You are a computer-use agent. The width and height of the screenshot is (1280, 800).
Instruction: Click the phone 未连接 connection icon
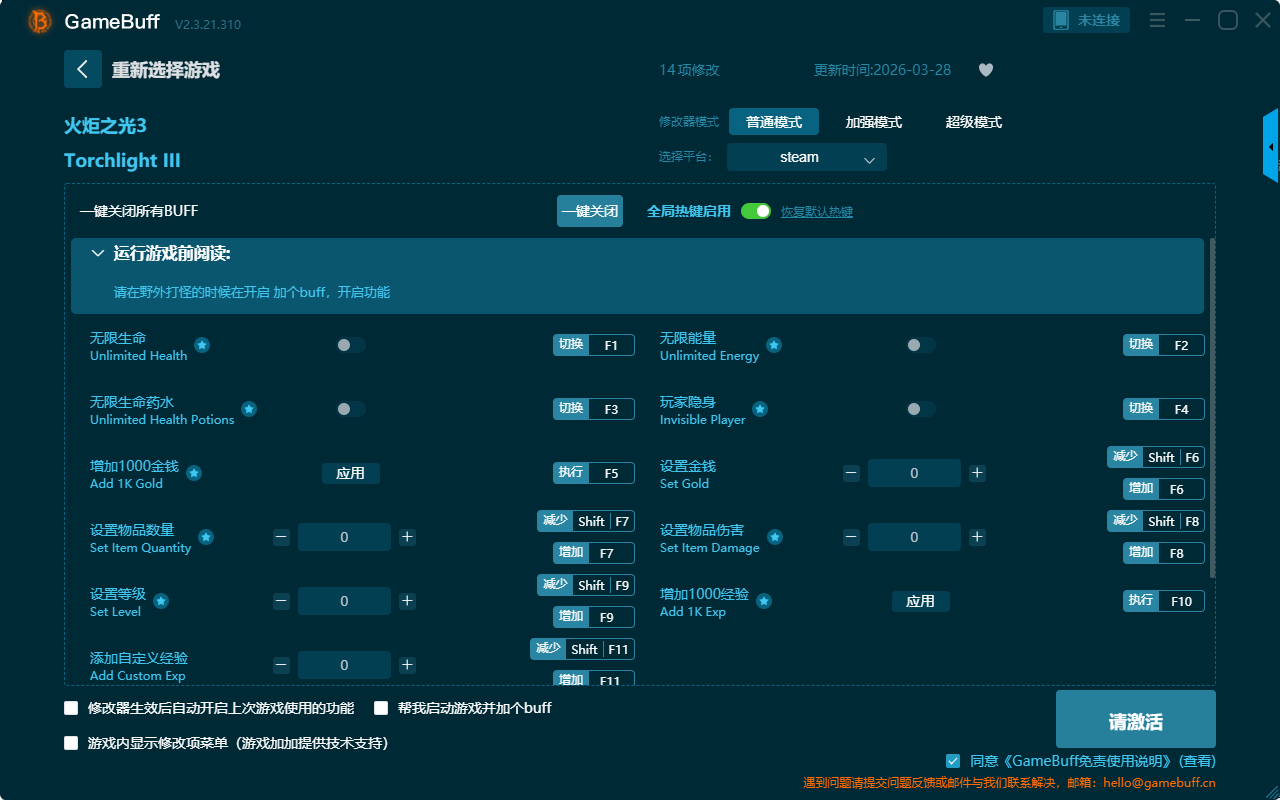(1086, 20)
